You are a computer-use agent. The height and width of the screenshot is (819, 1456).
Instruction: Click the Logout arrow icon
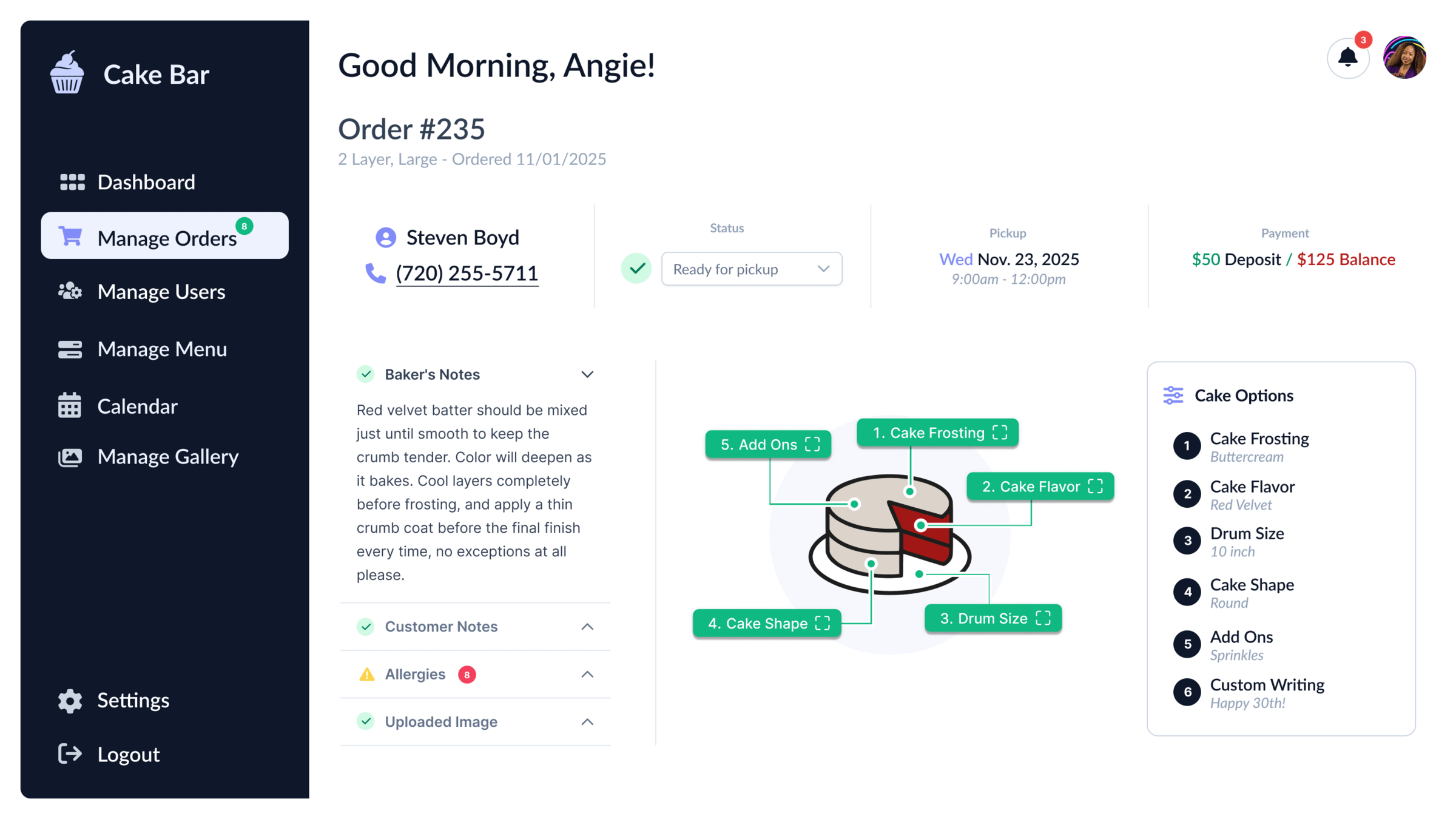70,754
